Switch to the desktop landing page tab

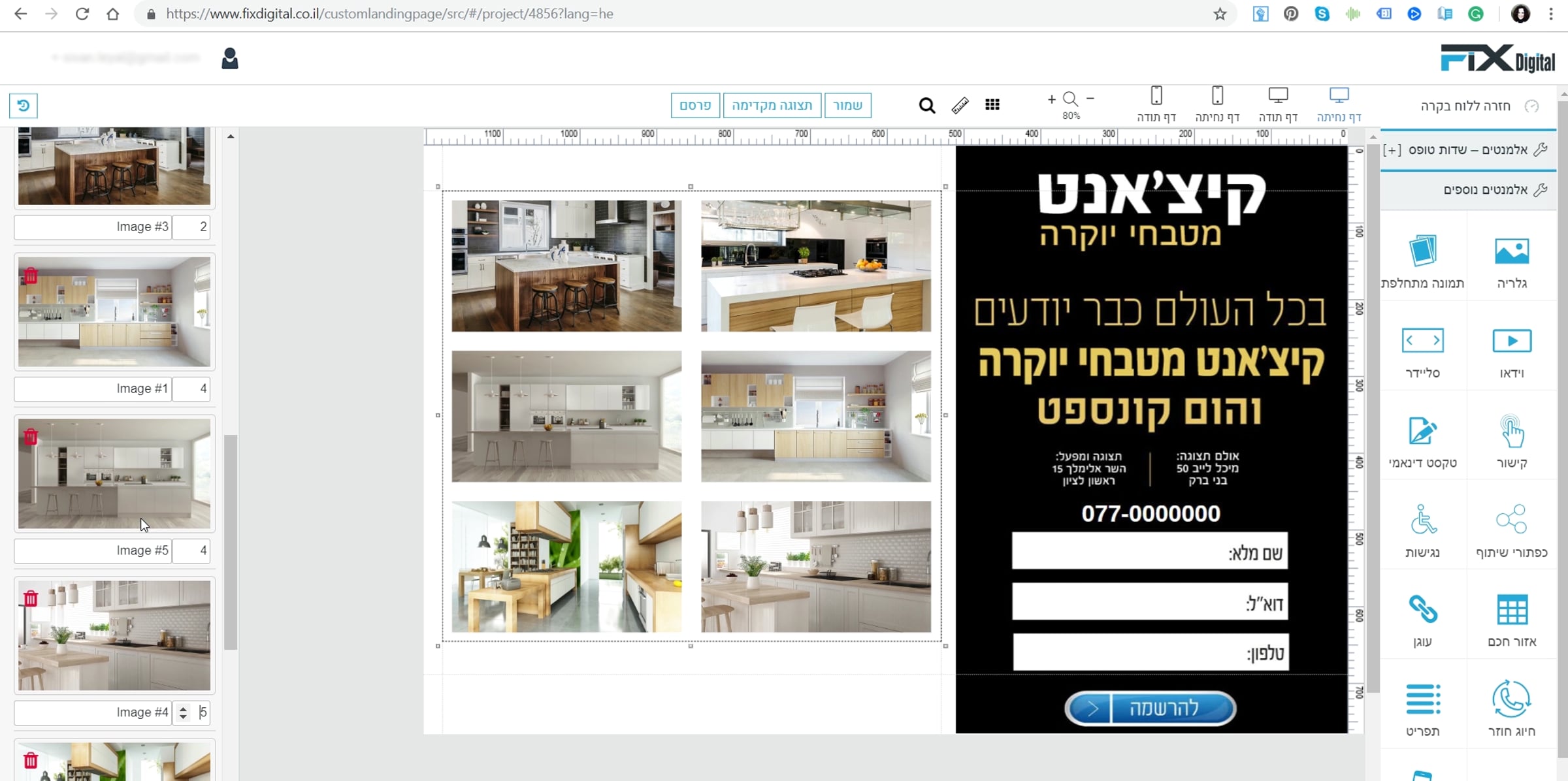1339,105
